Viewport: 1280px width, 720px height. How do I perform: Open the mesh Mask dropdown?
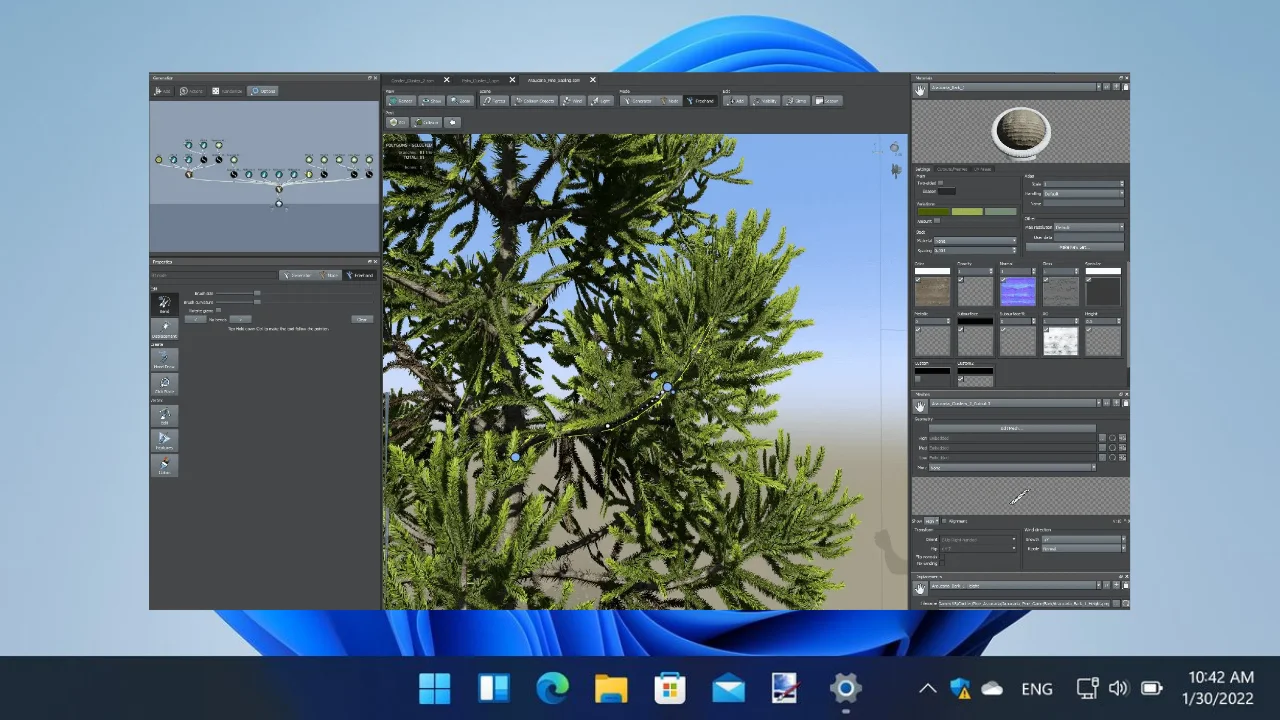click(1012, 467)
